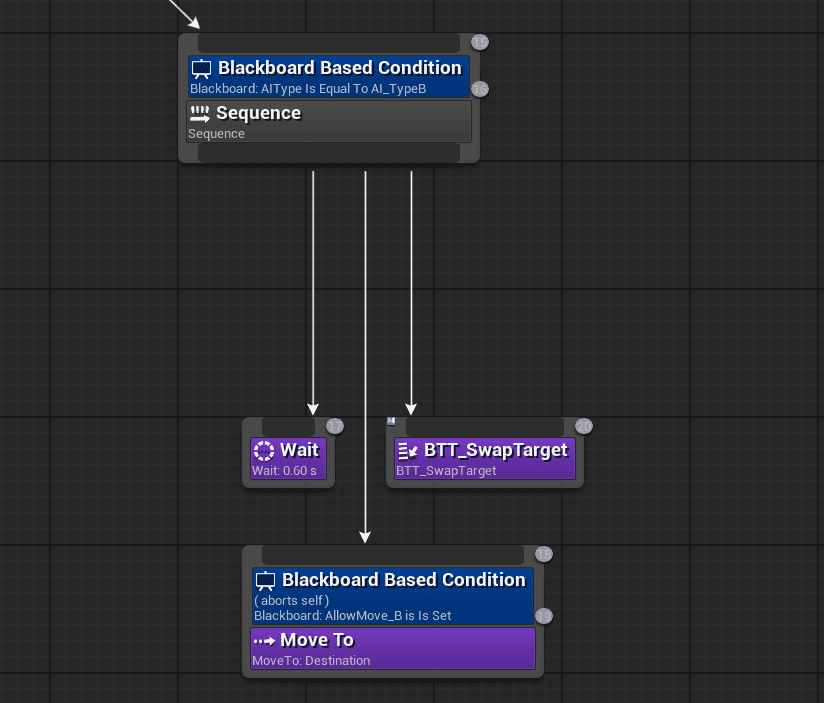Click the Move To arrow icon
Screen dimensions: 824x703
264,640
